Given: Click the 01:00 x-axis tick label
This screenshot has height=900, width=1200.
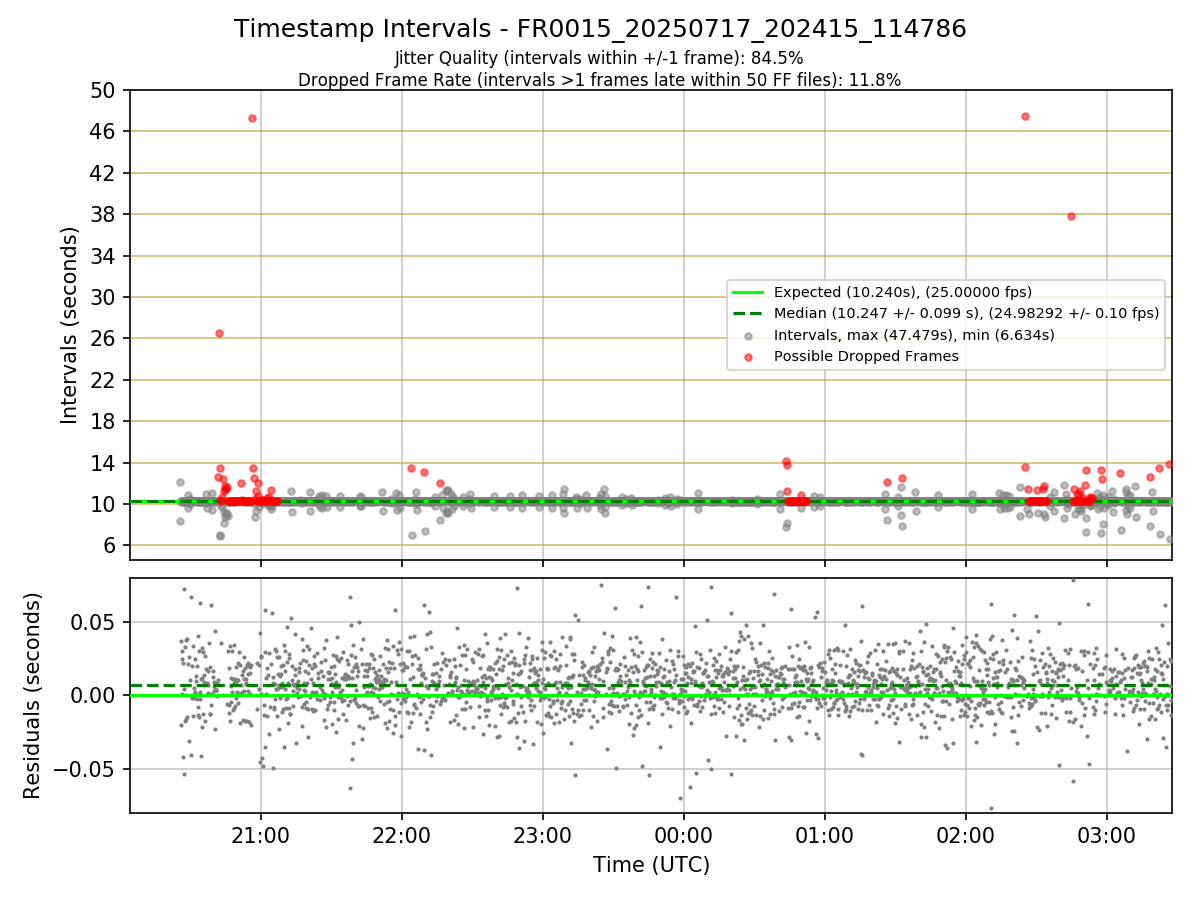Looking at the screenshot, I should [825, 834].
